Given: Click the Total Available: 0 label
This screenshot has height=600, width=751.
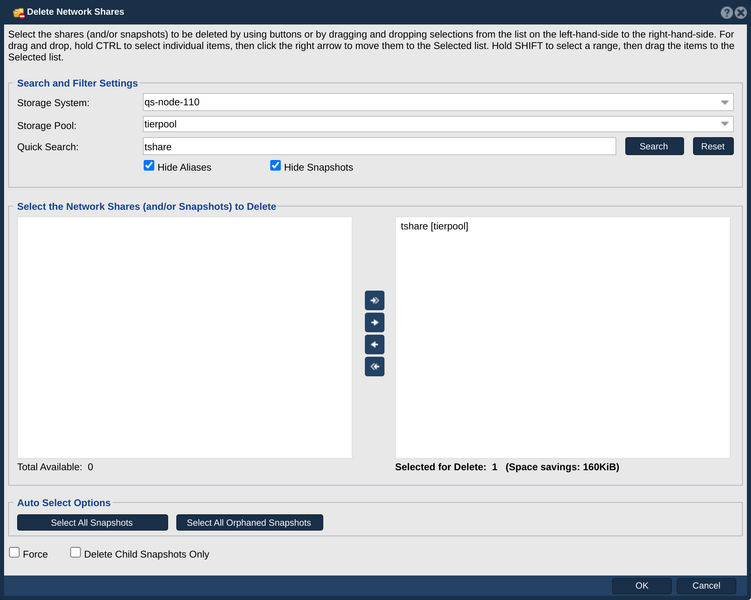Looking at the screenshot, I should click(55, 467).
